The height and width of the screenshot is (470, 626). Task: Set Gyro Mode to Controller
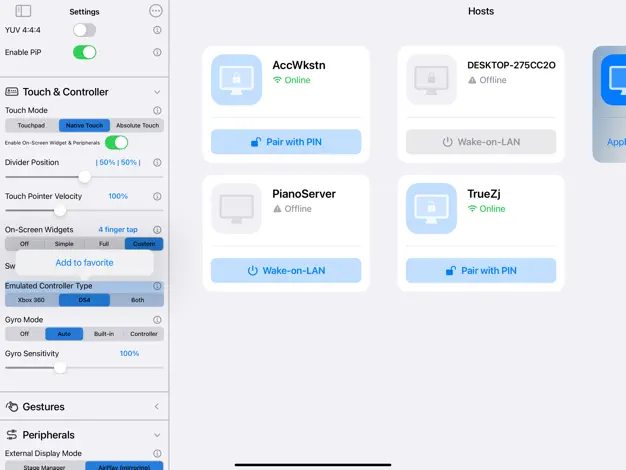click(x=144, y=334)
